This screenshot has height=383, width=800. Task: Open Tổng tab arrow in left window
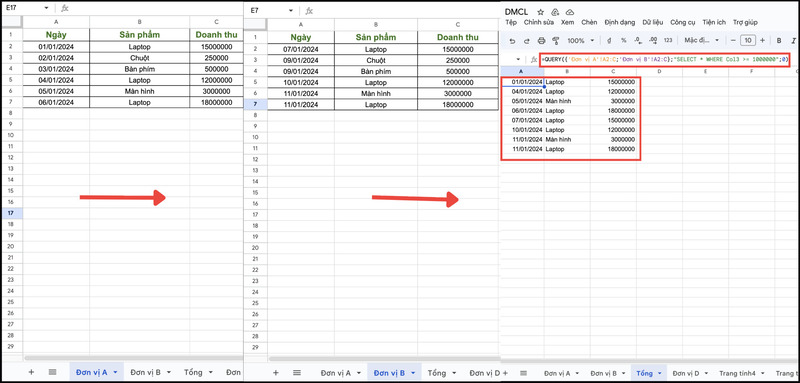[x=210, y=373]
